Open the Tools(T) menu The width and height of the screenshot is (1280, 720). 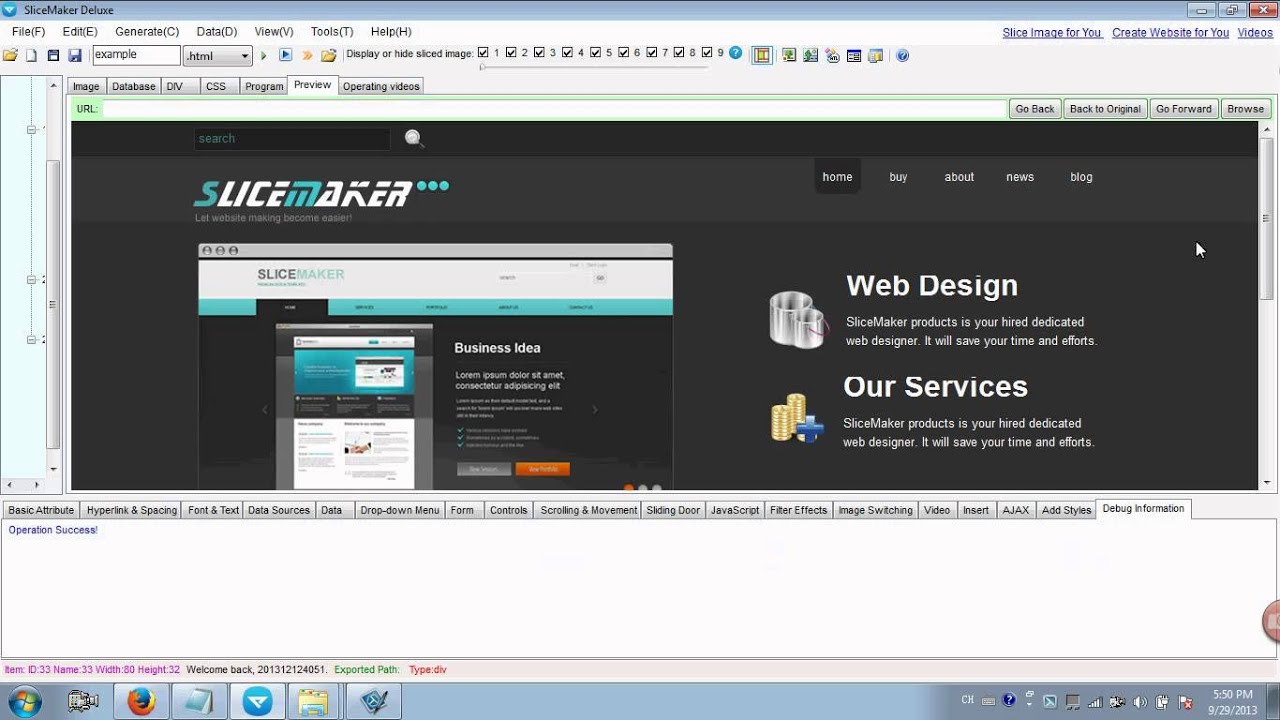331,32
